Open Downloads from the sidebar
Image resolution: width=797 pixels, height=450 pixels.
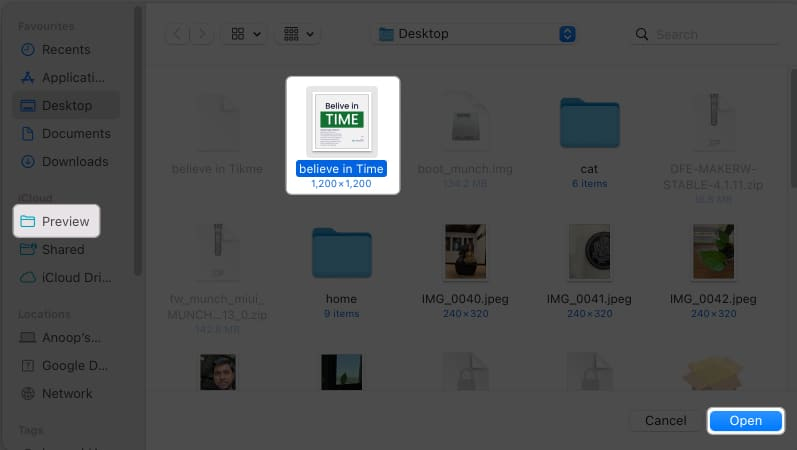[x=74, y=162]
